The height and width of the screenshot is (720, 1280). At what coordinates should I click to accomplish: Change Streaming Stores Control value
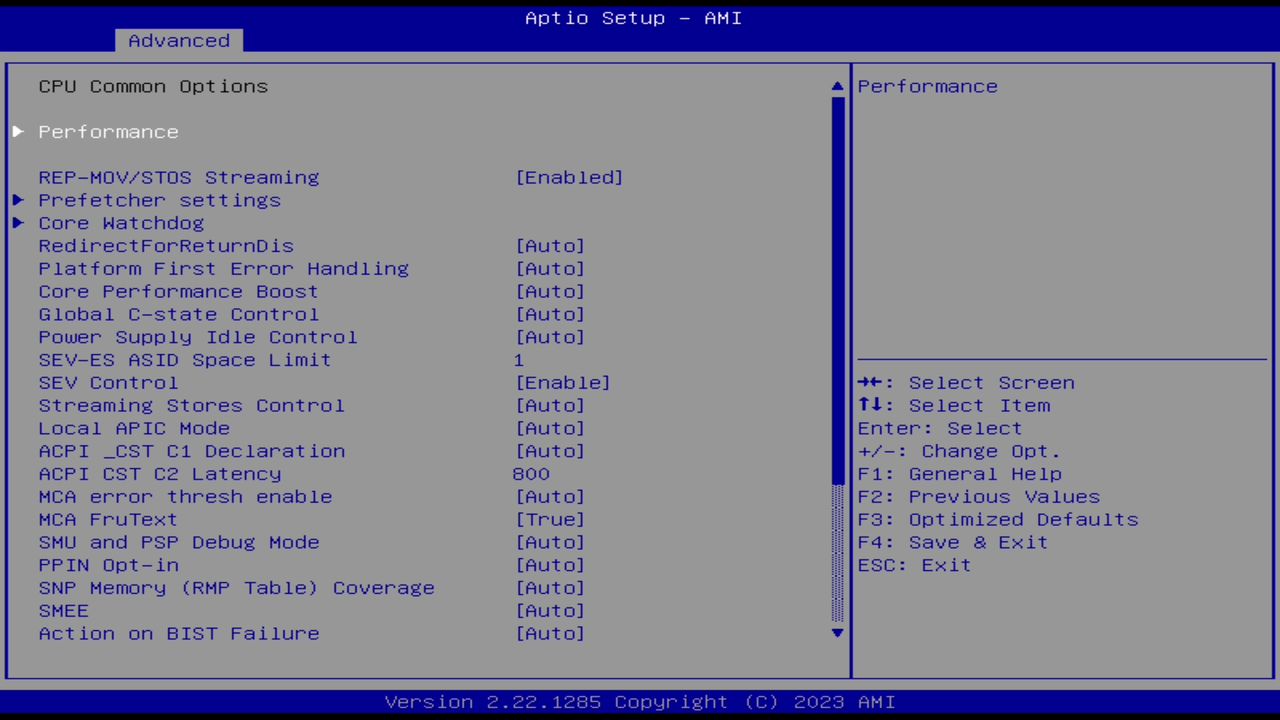pos(550,406)
